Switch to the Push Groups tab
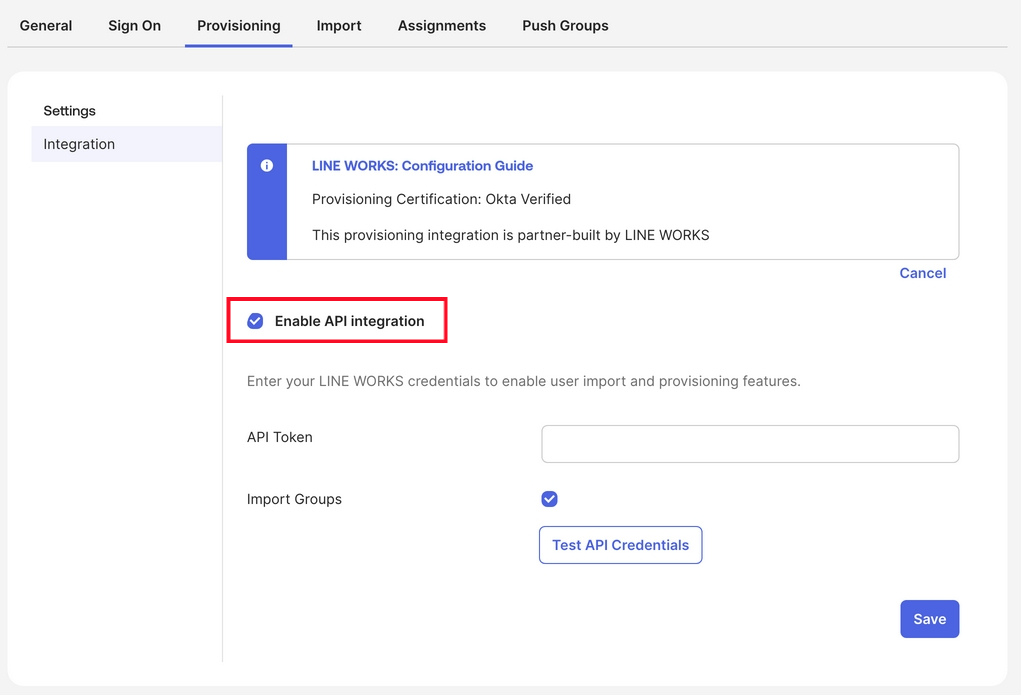1021x695 pixels. point(565,25)
